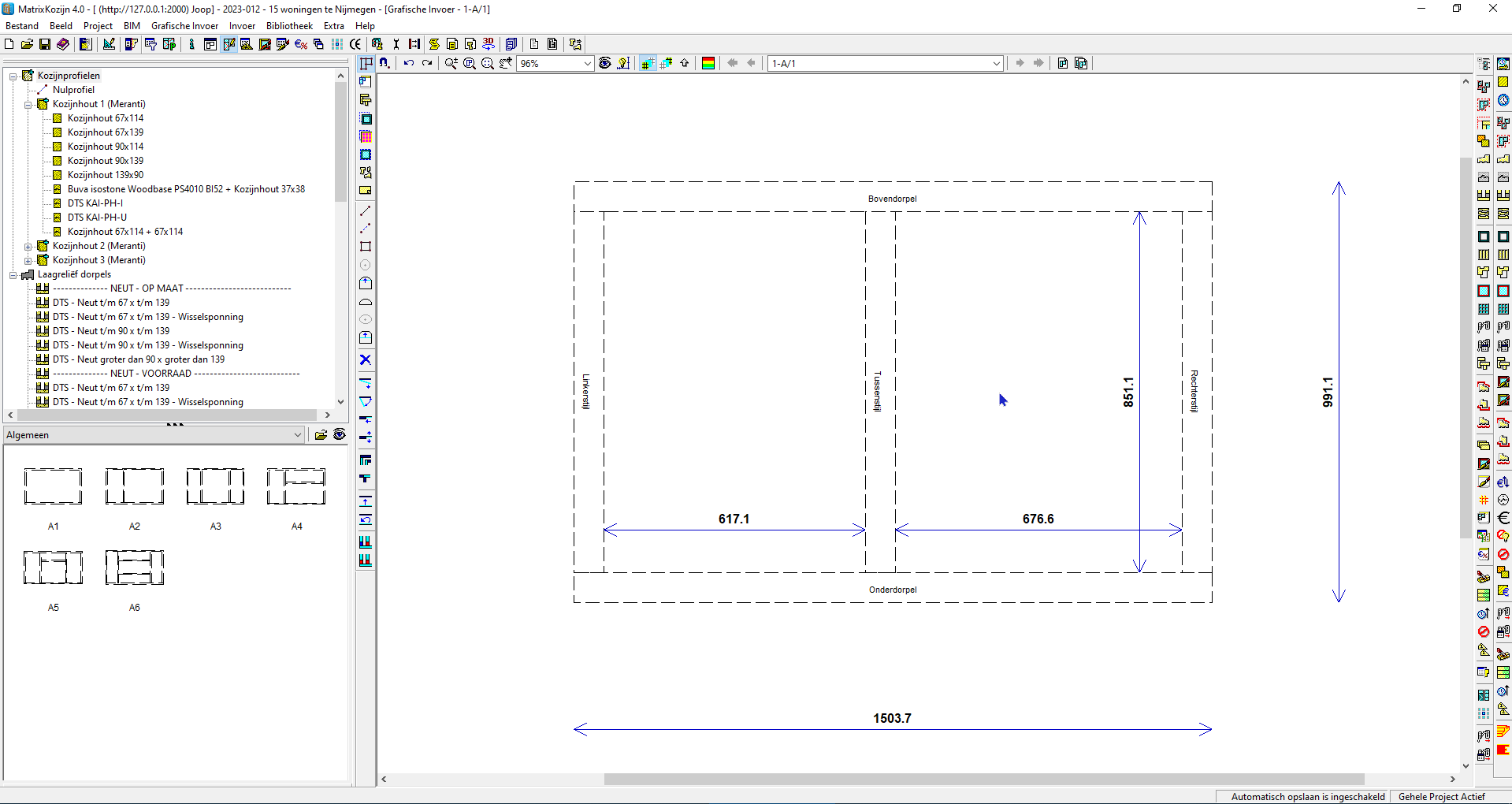Click the Gehele Project Actief status button
1512x804 pixels.
(x=1441, y=797)
